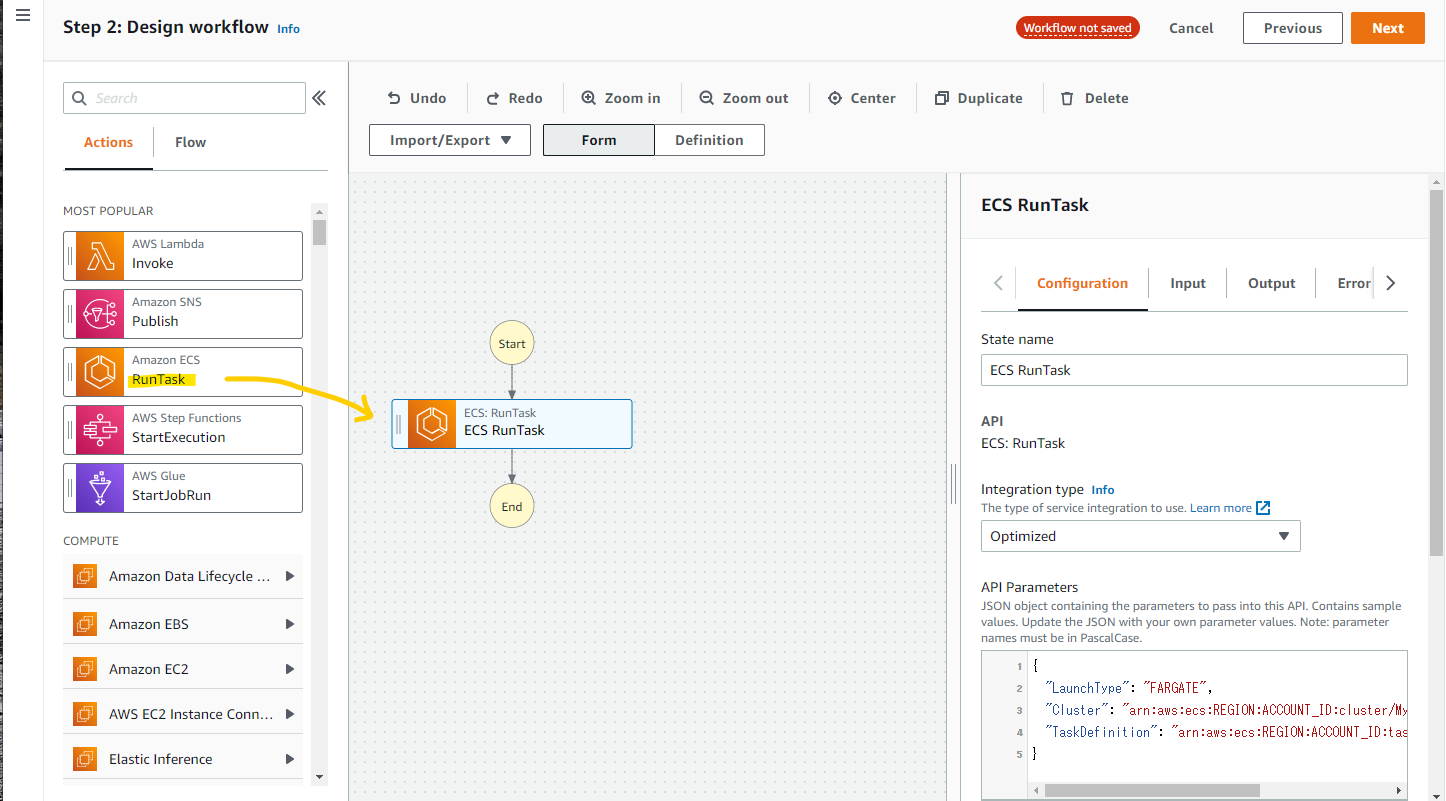Select the Amazon SNS Publish action icon
Image resolution: width=1446 pixels, height=801 pixels.
click(100, 313)
